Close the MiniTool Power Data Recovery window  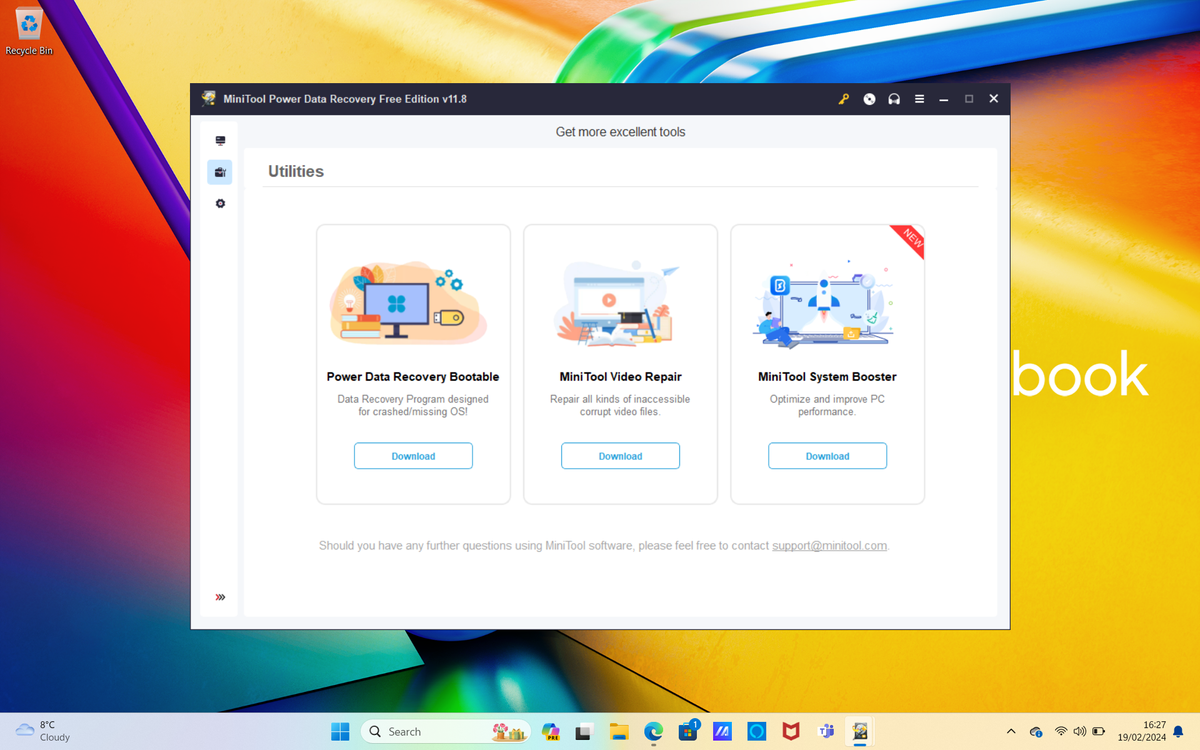pos(994,99)
